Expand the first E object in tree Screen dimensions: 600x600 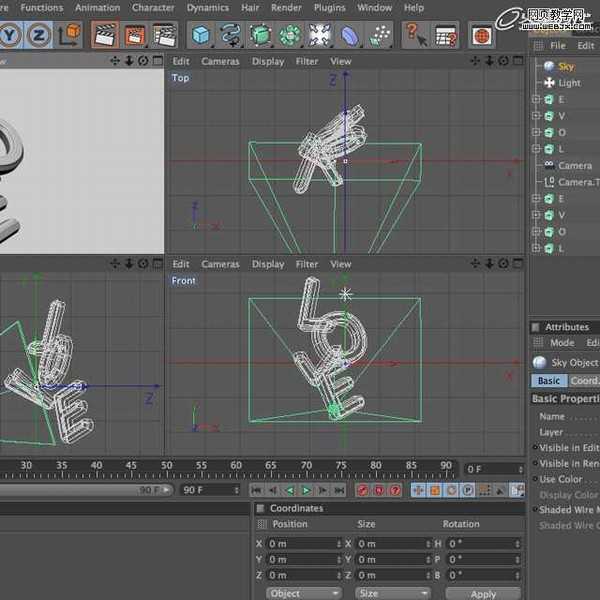(x=536, y=100)
